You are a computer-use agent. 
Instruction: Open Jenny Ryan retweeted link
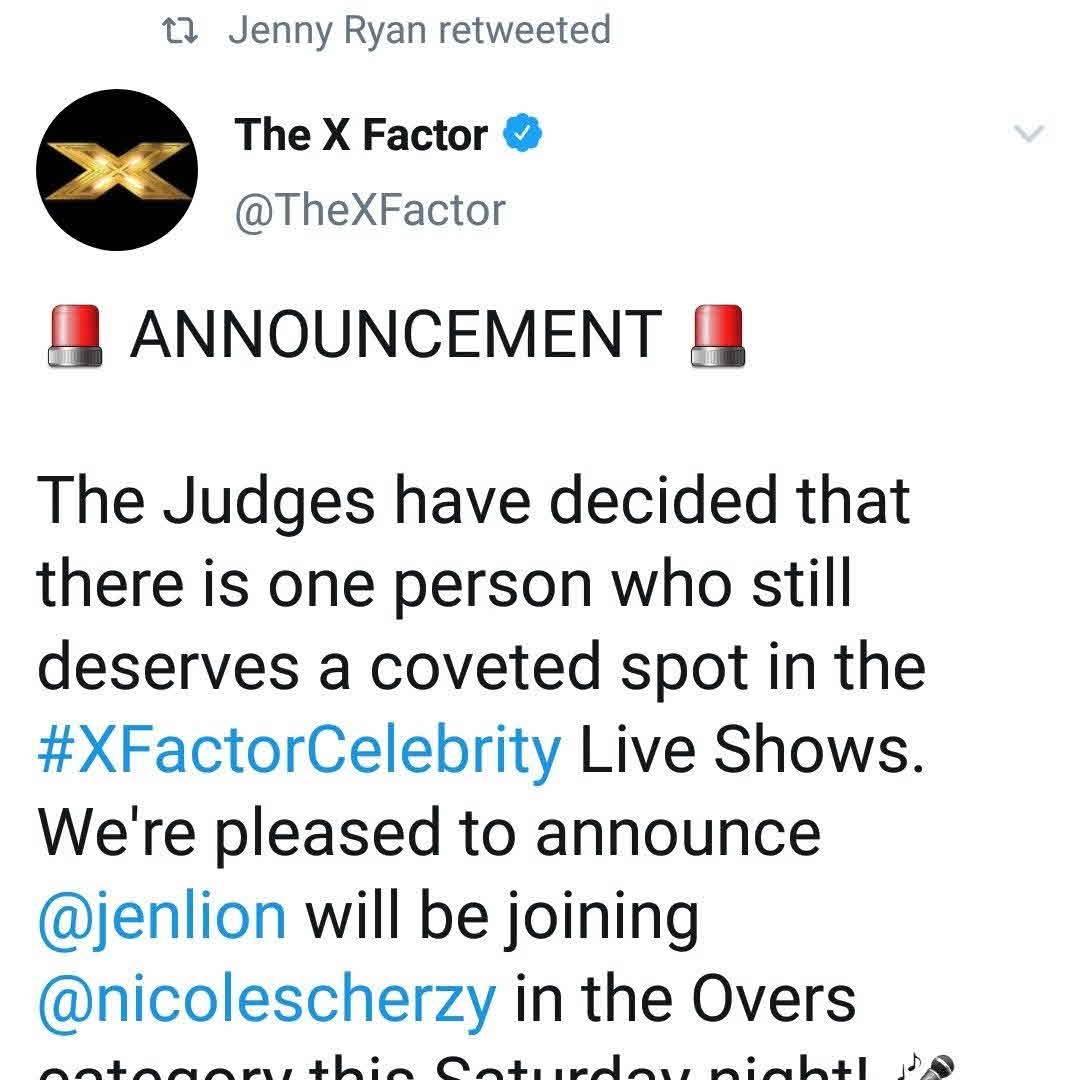(419, 30)
